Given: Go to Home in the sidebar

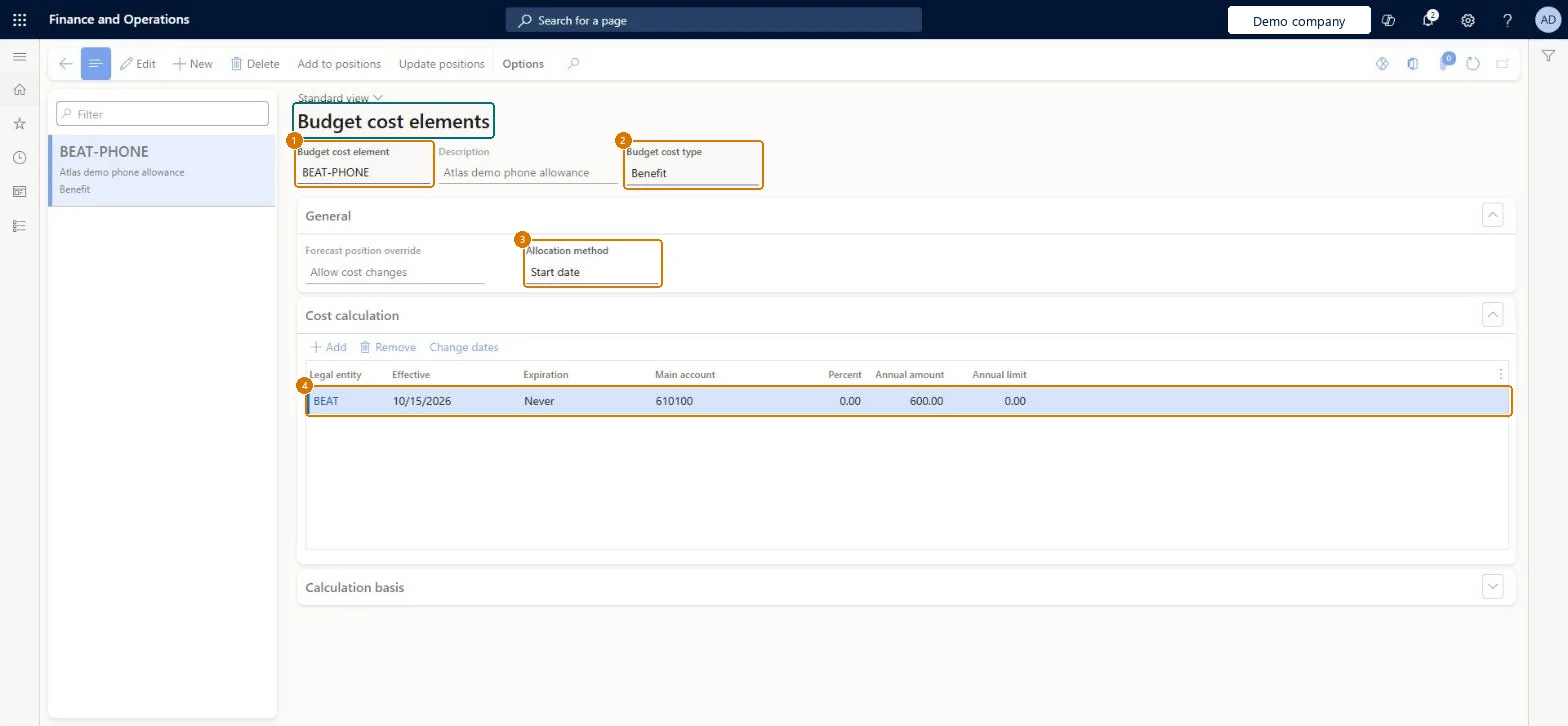Looking at the screenshot, I should click(x=19, y=90).
